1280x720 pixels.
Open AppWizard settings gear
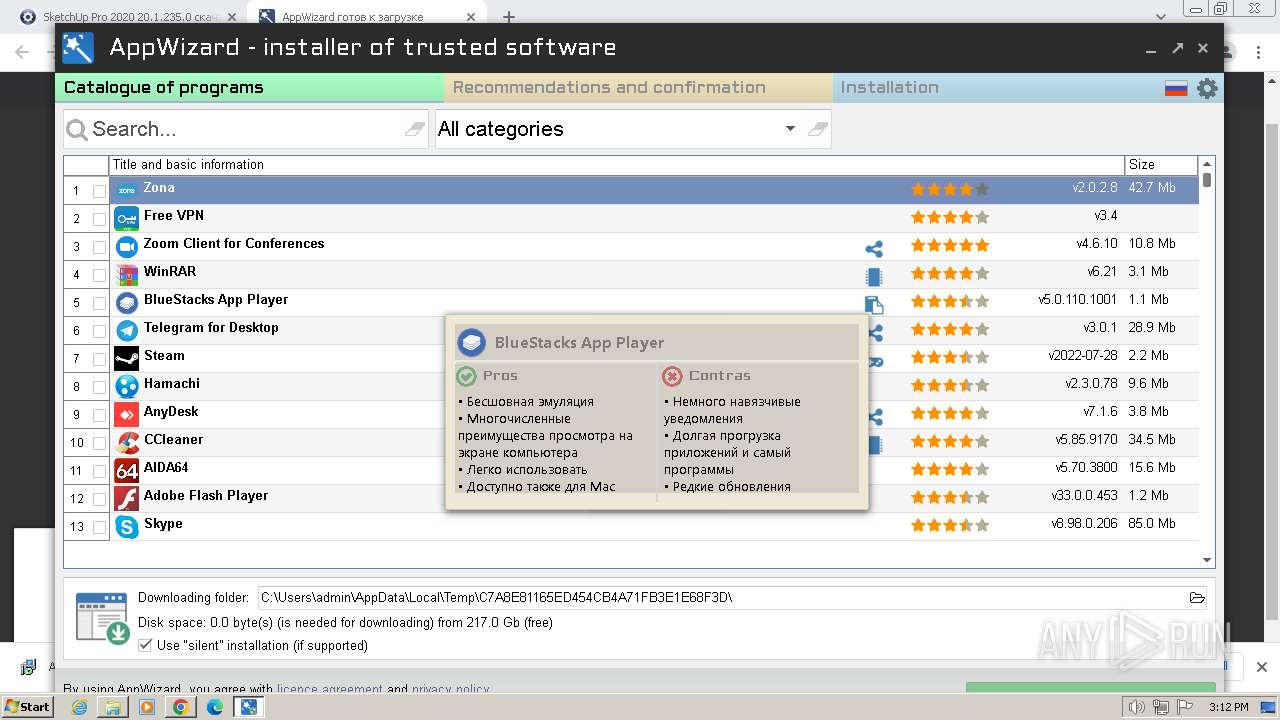click(x=1207, y=88)
